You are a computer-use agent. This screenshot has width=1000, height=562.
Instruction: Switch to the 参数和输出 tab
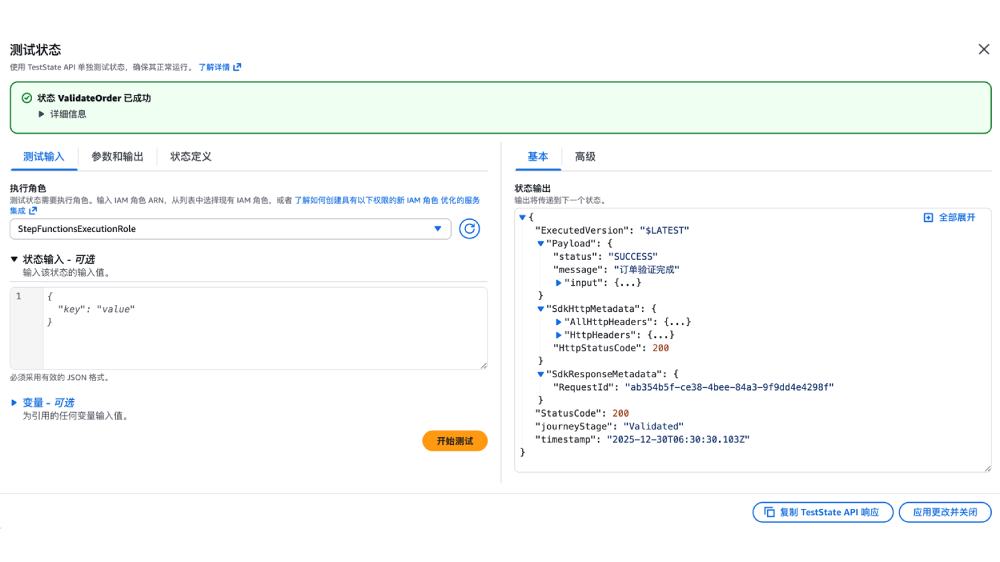(117, 157)
